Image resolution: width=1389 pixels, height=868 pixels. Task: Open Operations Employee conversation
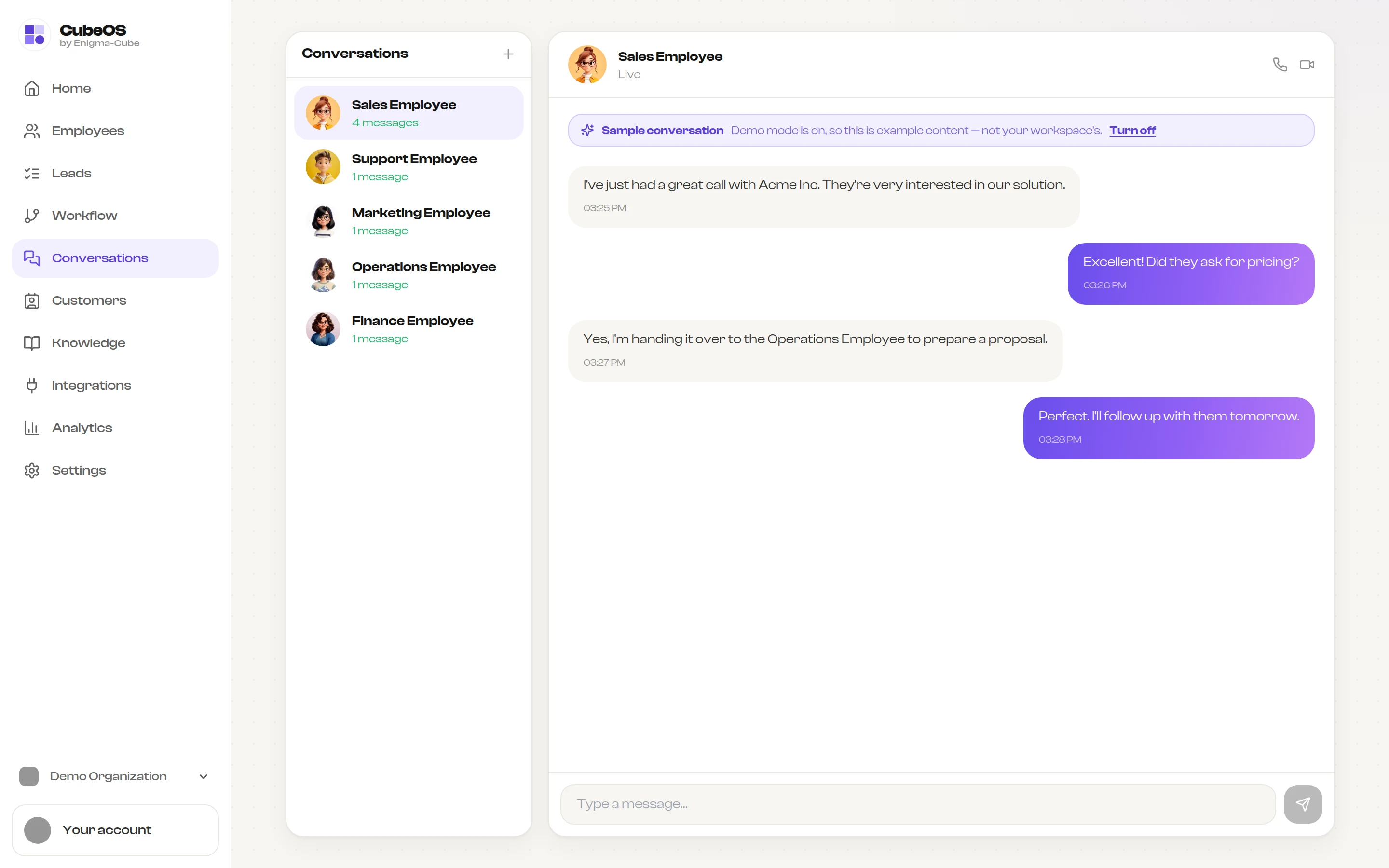409,275
